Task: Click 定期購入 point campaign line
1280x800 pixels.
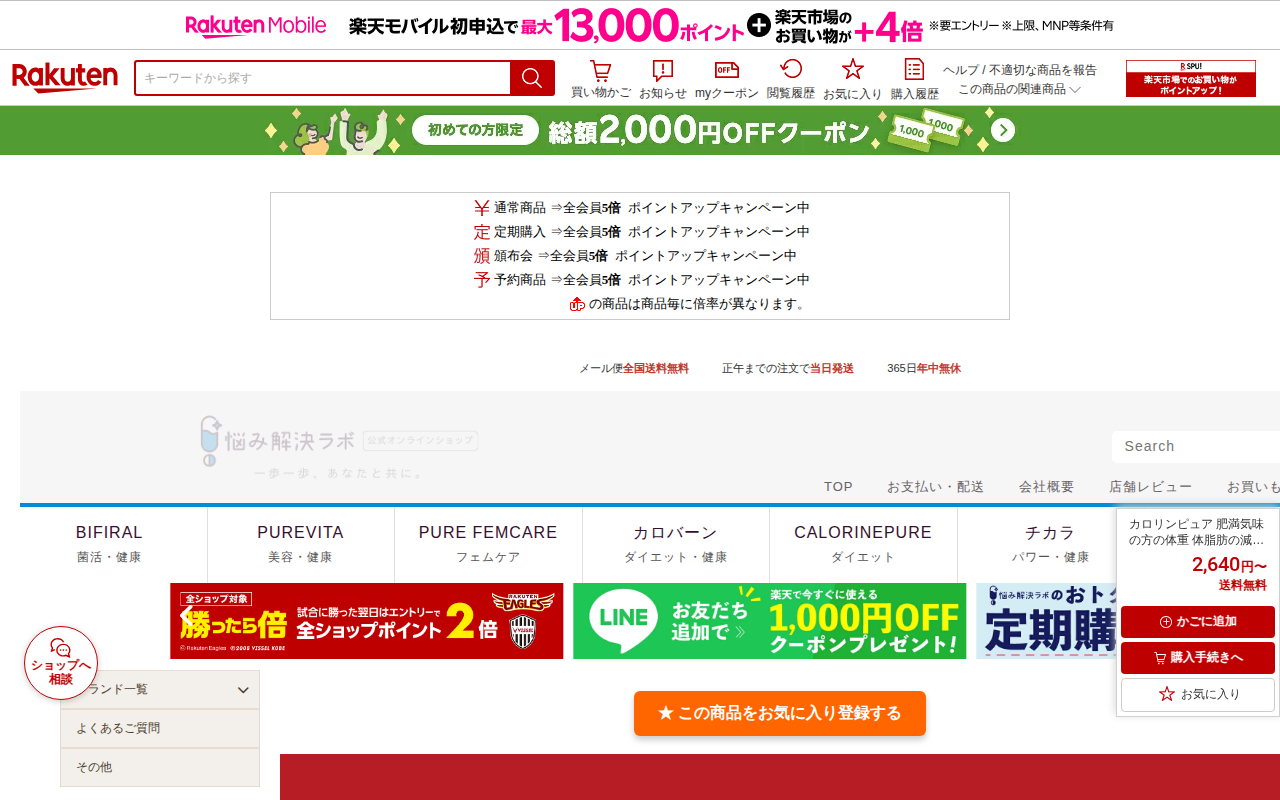Action: (x=641, y=232)
